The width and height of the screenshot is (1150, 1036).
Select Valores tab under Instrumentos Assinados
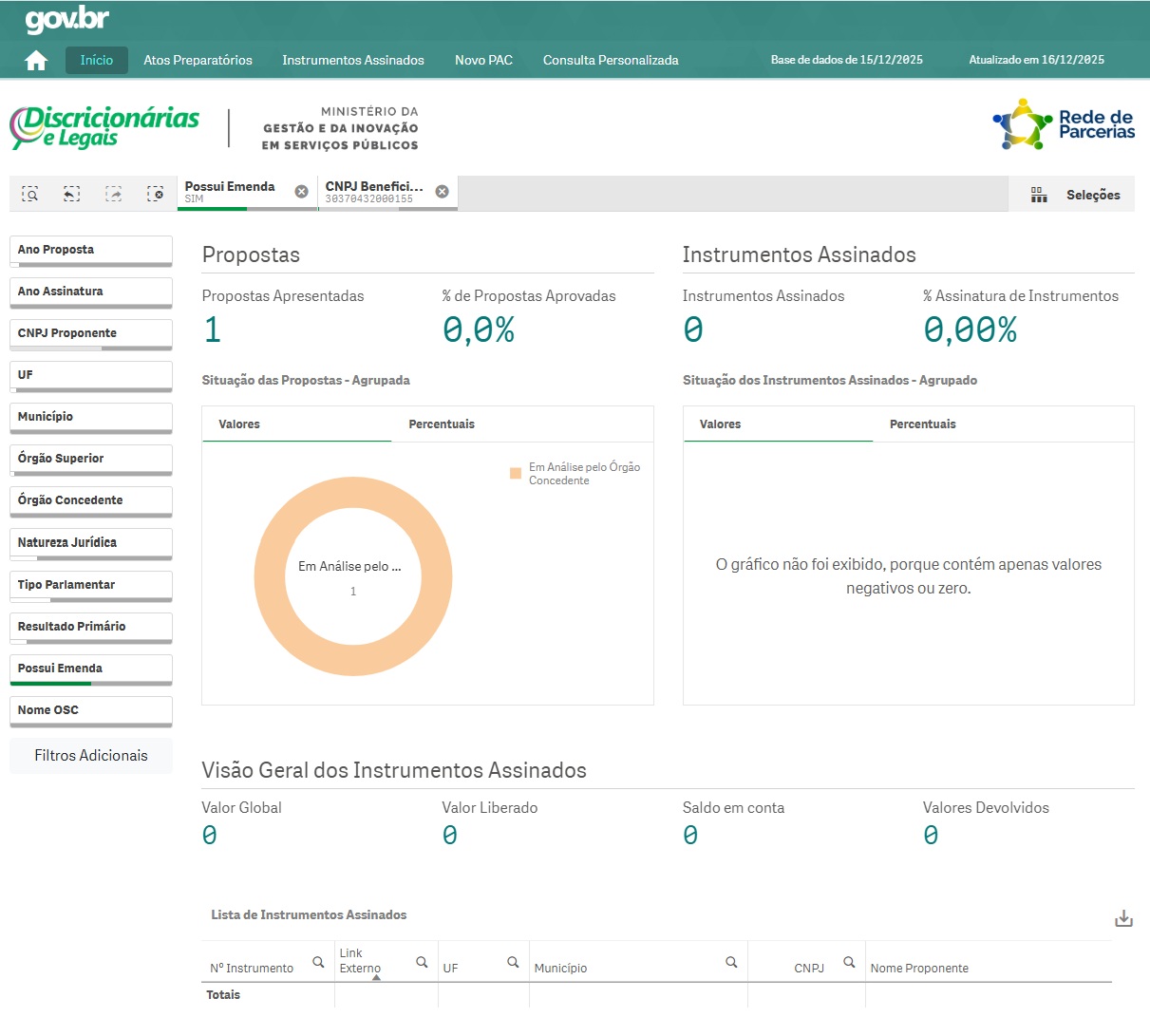pyautogui.click(x=720, y=424)
